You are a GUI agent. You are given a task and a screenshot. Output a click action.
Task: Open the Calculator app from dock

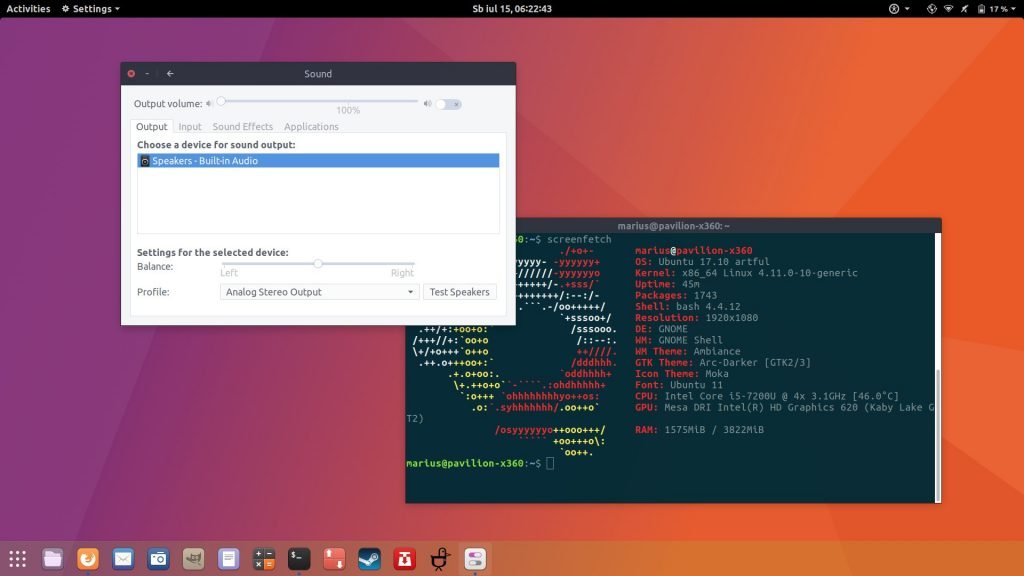[264, 558]
